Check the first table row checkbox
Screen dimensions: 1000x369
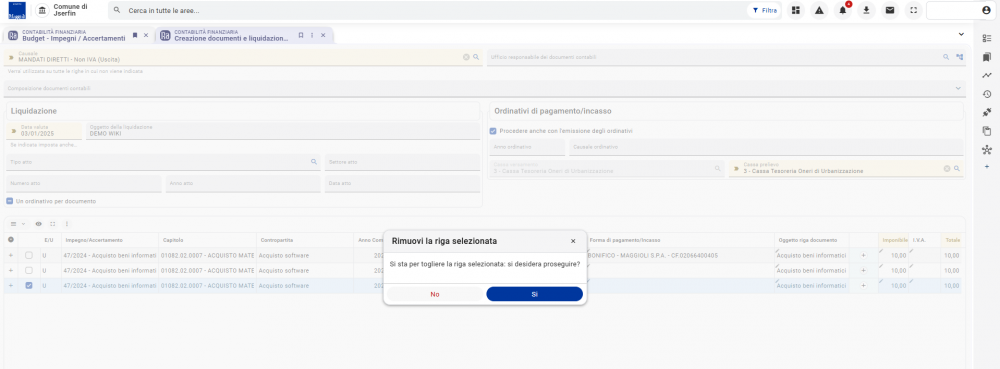click(x=29, y=255)
